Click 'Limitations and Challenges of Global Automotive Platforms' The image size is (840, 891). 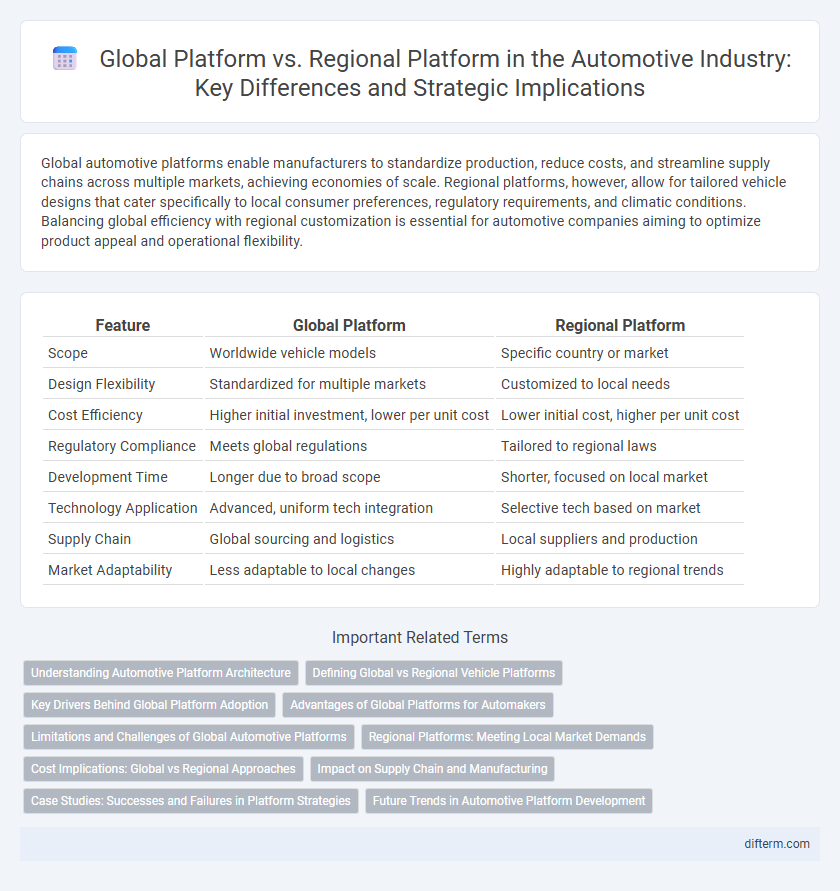[189, 736]
